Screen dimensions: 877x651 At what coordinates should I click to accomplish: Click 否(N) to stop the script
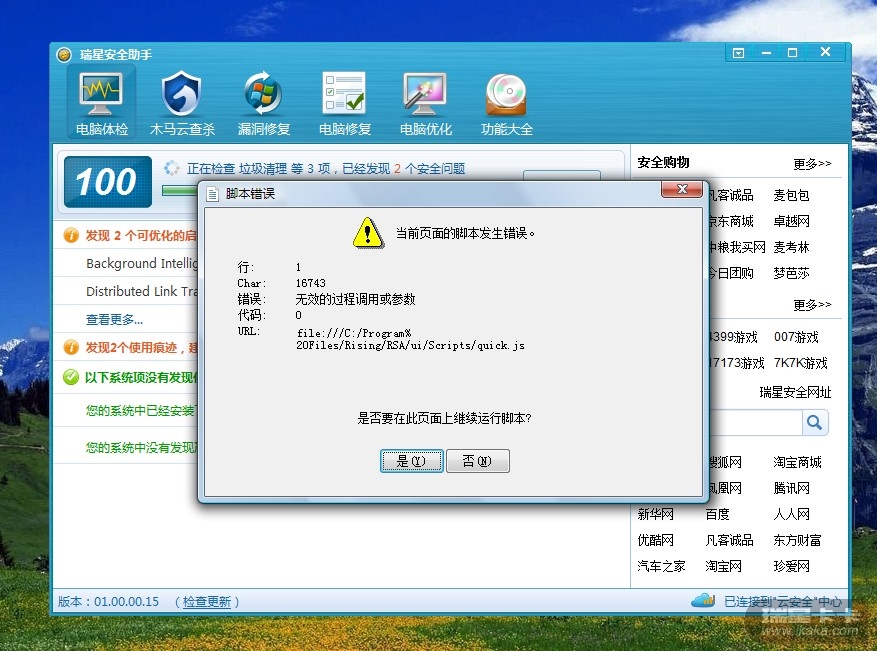point(478,461)
